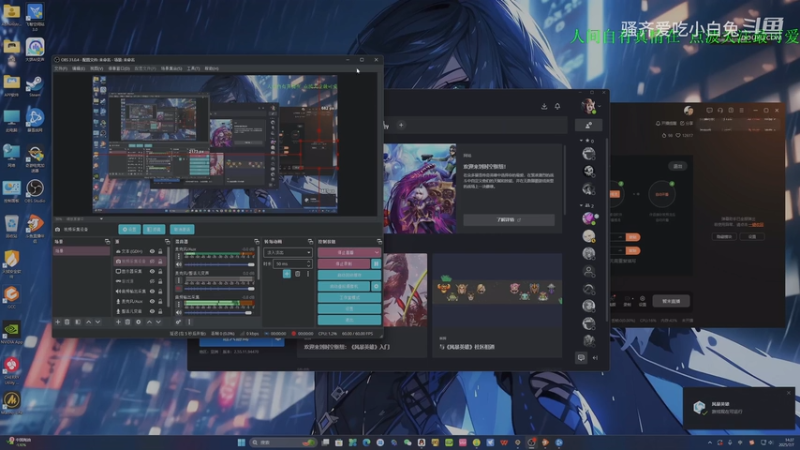800x450 pixels.
Task: Select the scene entry in OBS scenes list
Action: tap(82, 251)
